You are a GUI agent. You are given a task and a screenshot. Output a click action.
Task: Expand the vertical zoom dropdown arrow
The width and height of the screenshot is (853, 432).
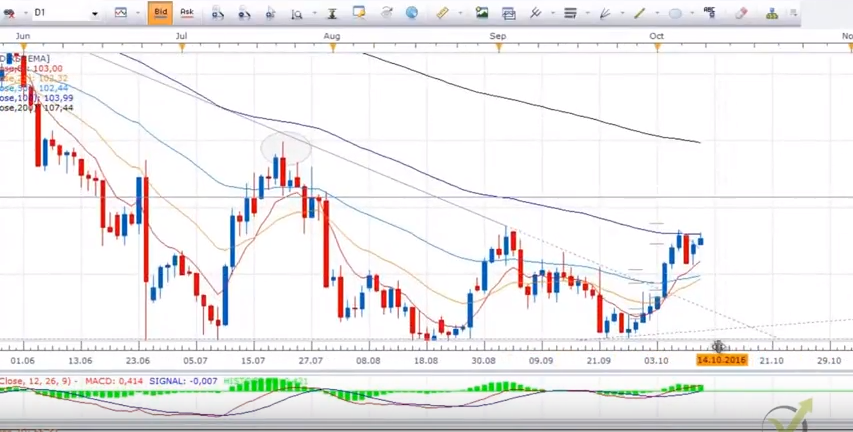(313, 13)
